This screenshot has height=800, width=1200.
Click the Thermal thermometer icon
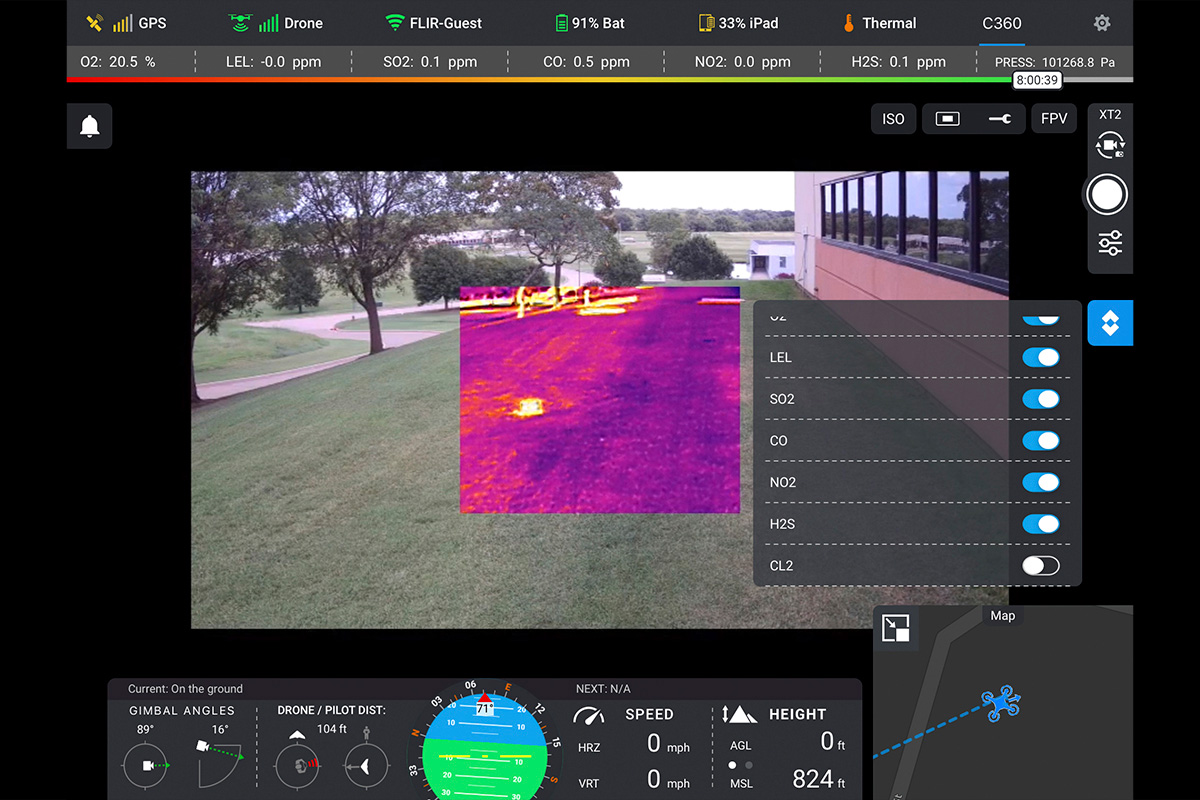(x=849, y=23)
